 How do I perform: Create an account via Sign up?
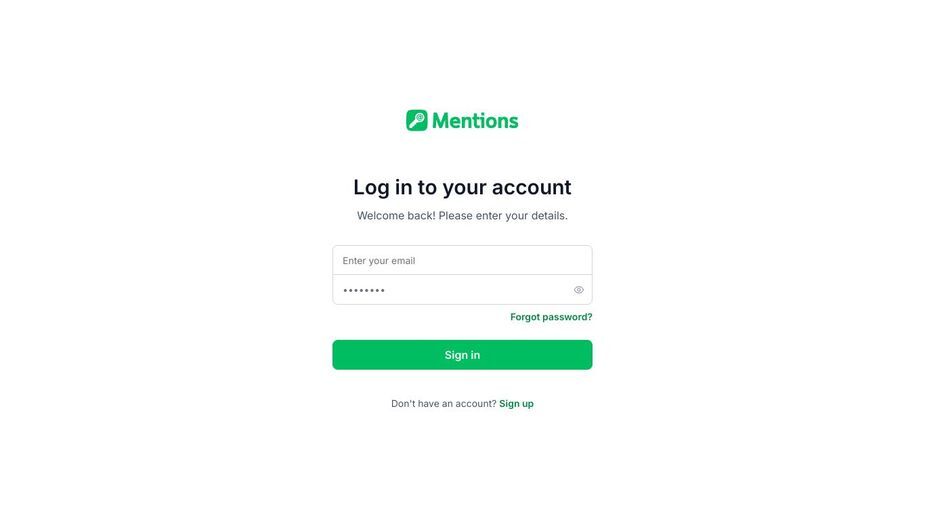coord(516,404)
